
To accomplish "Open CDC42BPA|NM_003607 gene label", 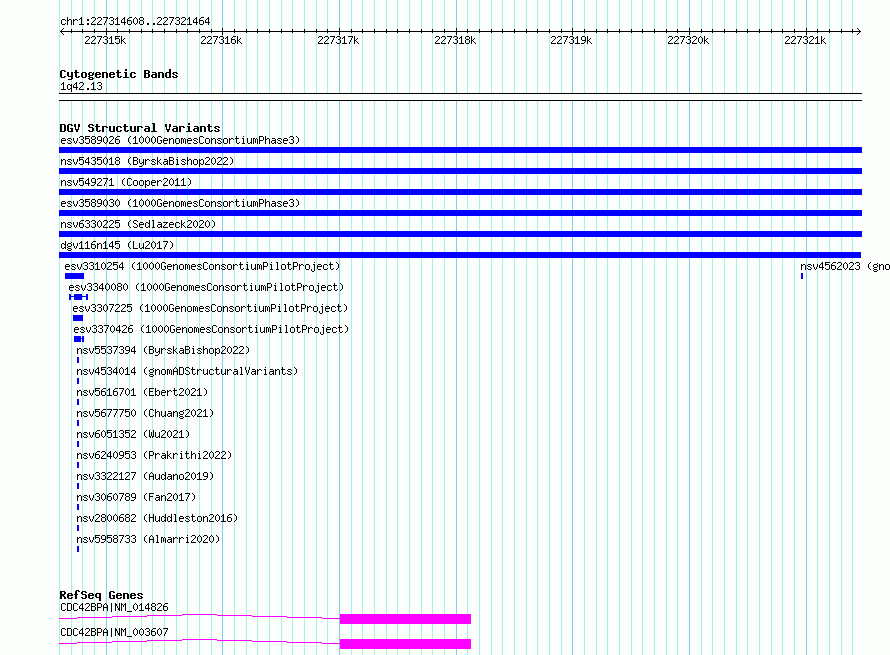I will pyautogui.click(x=114, y=632).
